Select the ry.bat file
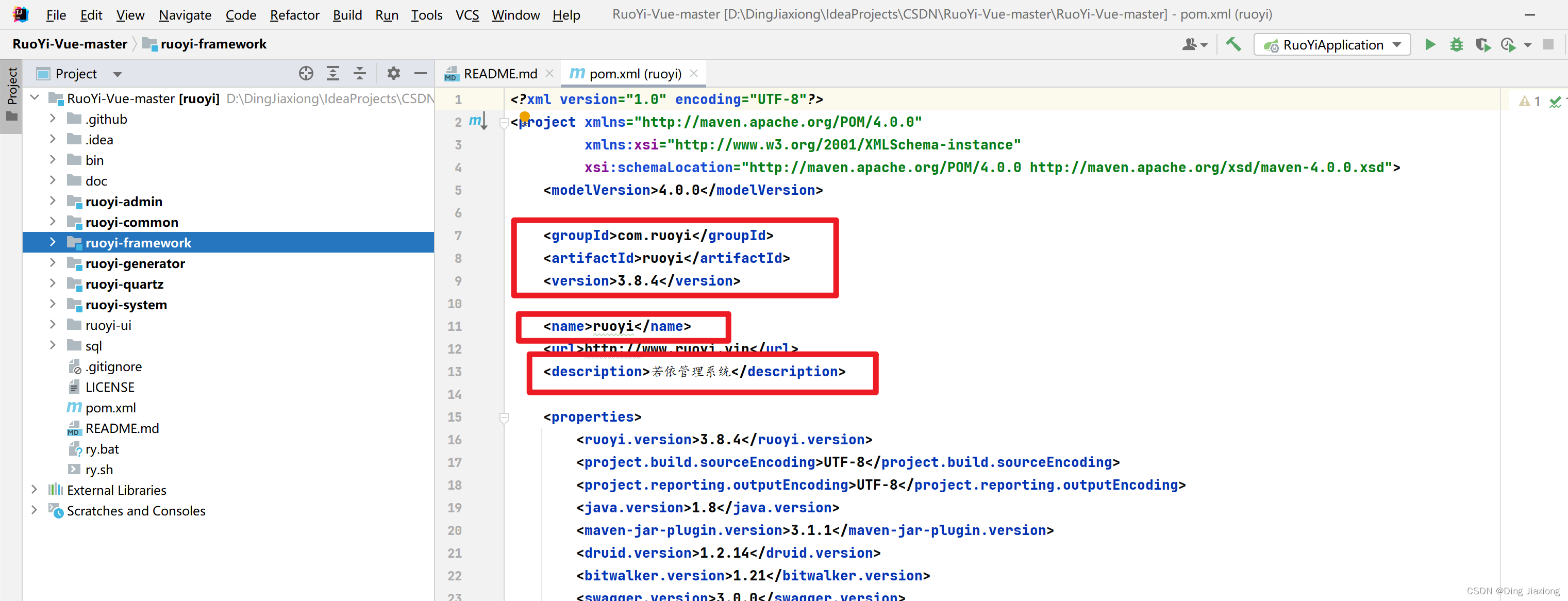Viewport: 1568px width, 601px height. [x=102, y=449]
